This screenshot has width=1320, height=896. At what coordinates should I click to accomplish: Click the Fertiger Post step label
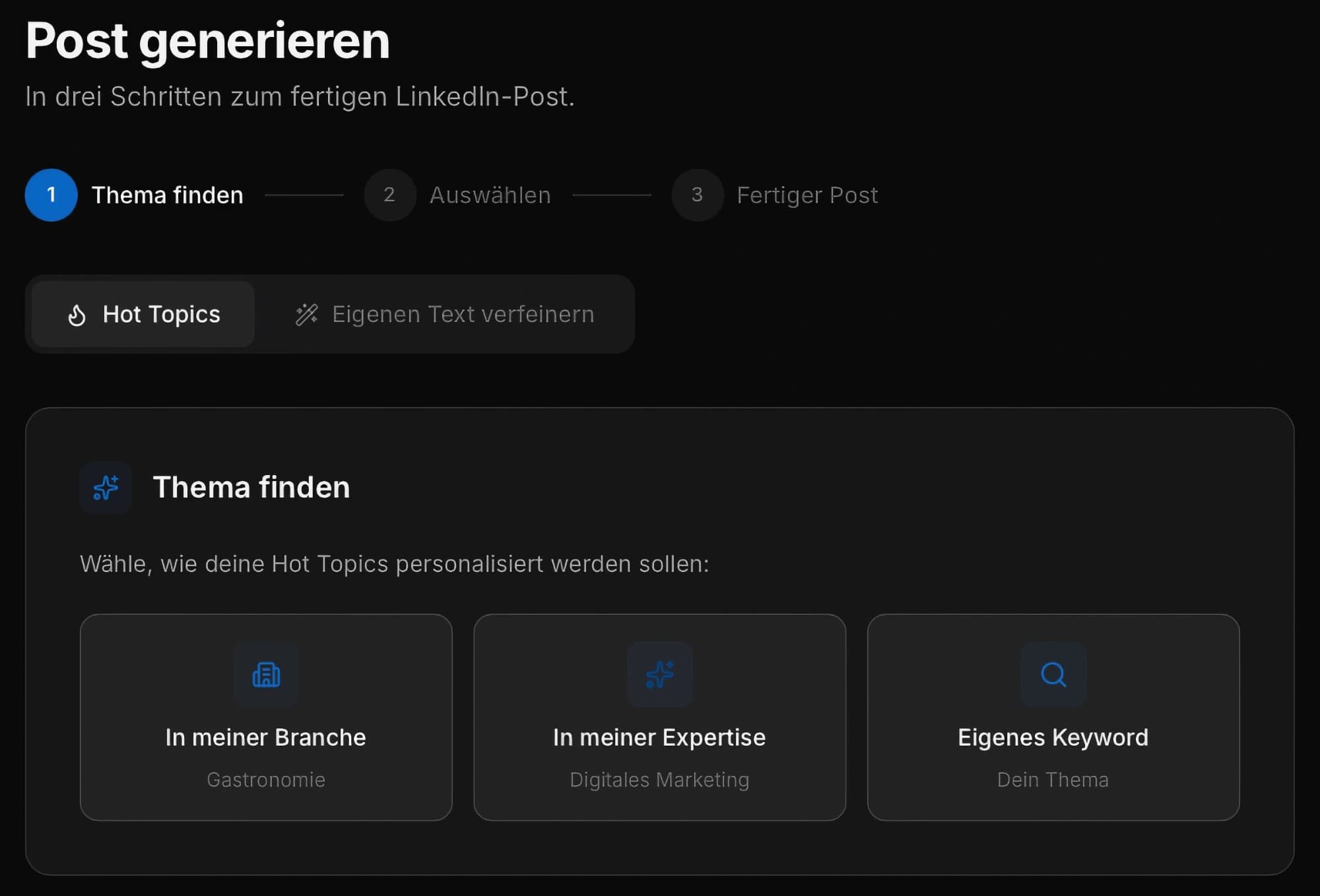coord(807,195)
